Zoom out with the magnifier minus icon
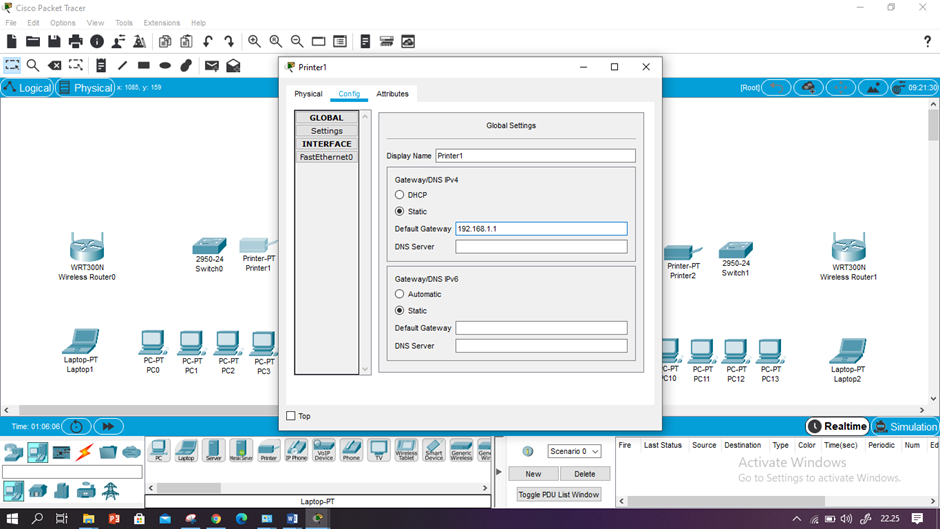 click(x=297, y=41)
